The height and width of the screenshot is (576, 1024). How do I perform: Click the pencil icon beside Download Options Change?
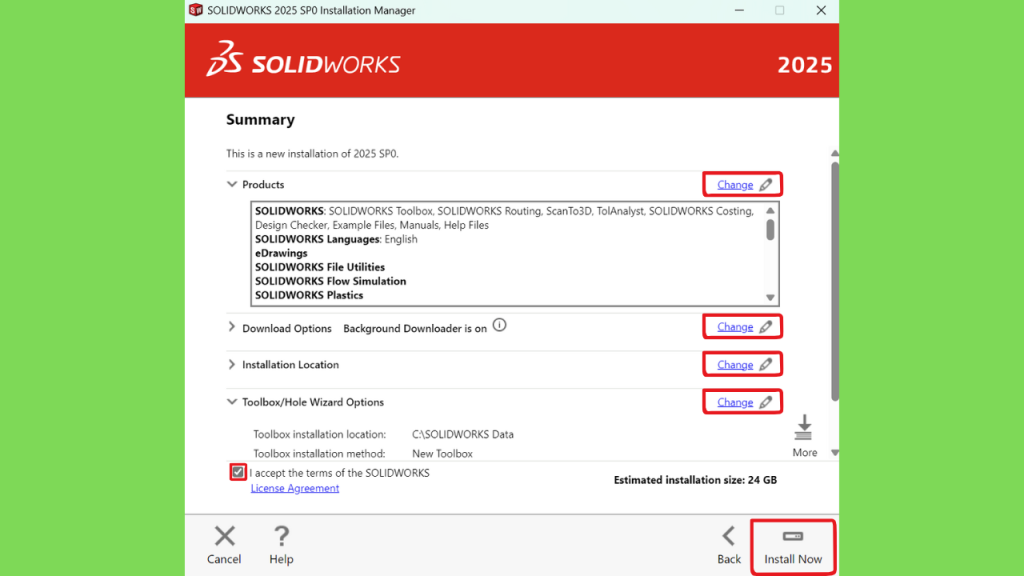pos(765,327)
